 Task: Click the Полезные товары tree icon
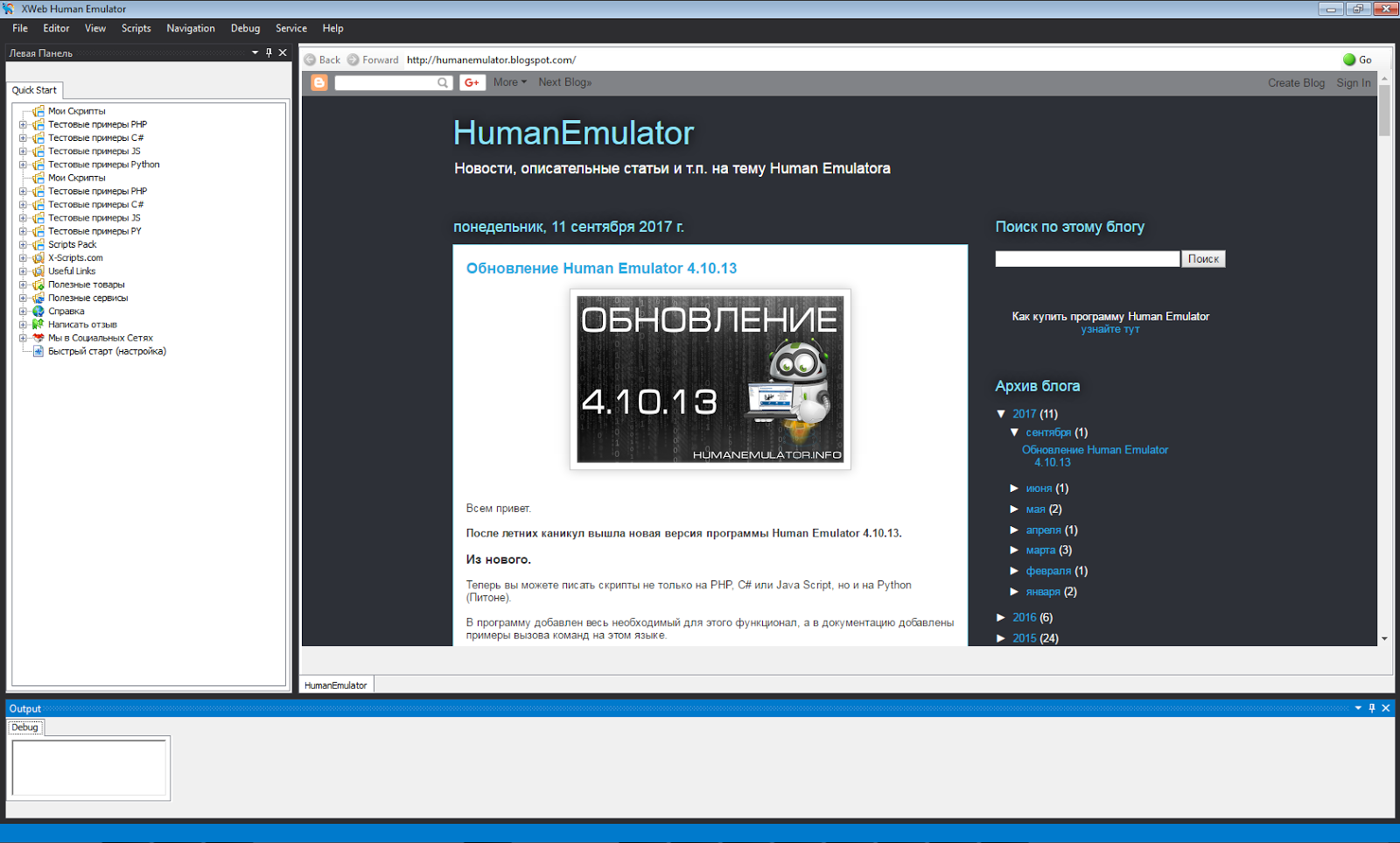tap(38, 285)
